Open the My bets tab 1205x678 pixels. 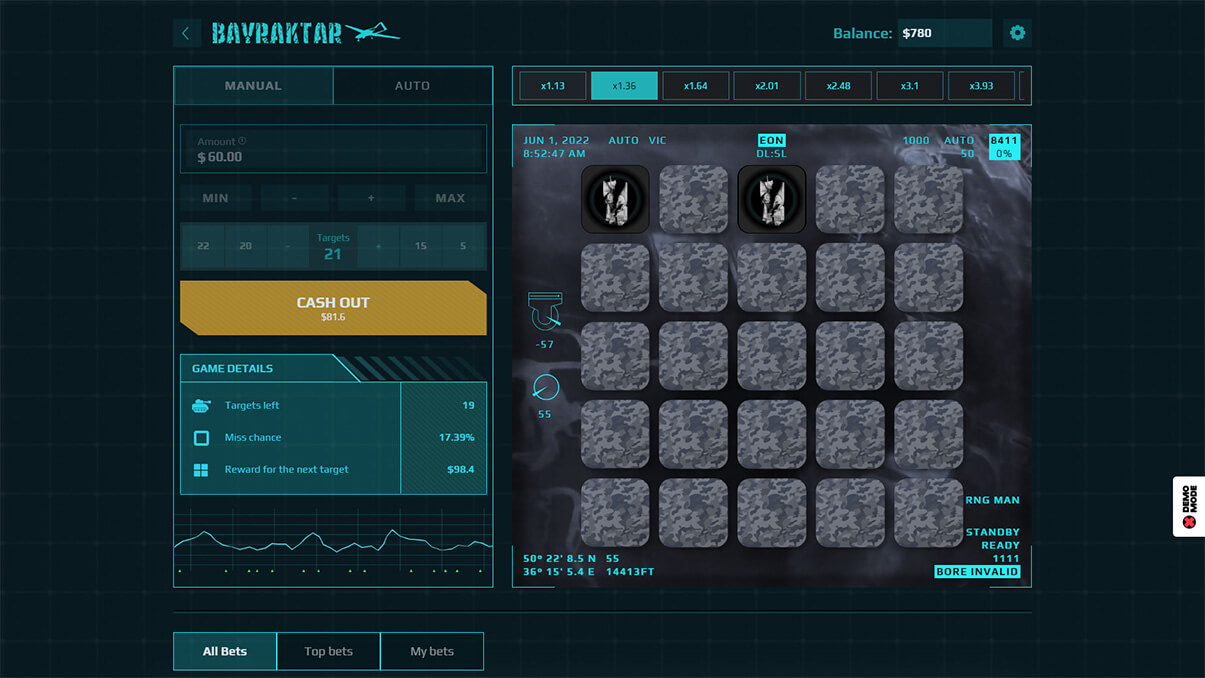point(432,651)
